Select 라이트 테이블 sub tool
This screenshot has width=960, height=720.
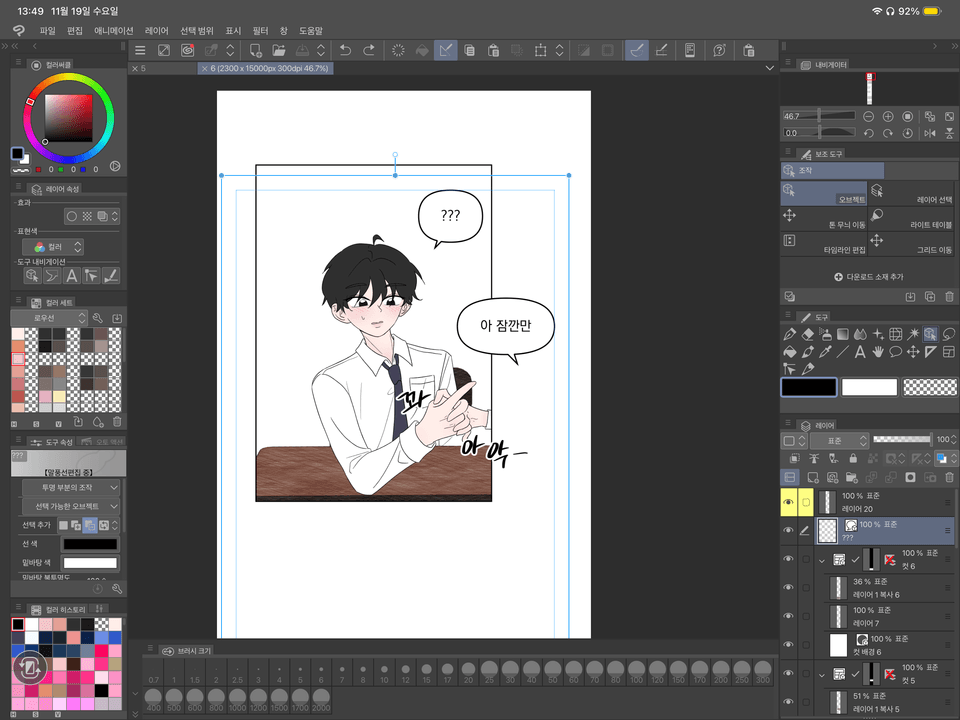pos(912,218)
